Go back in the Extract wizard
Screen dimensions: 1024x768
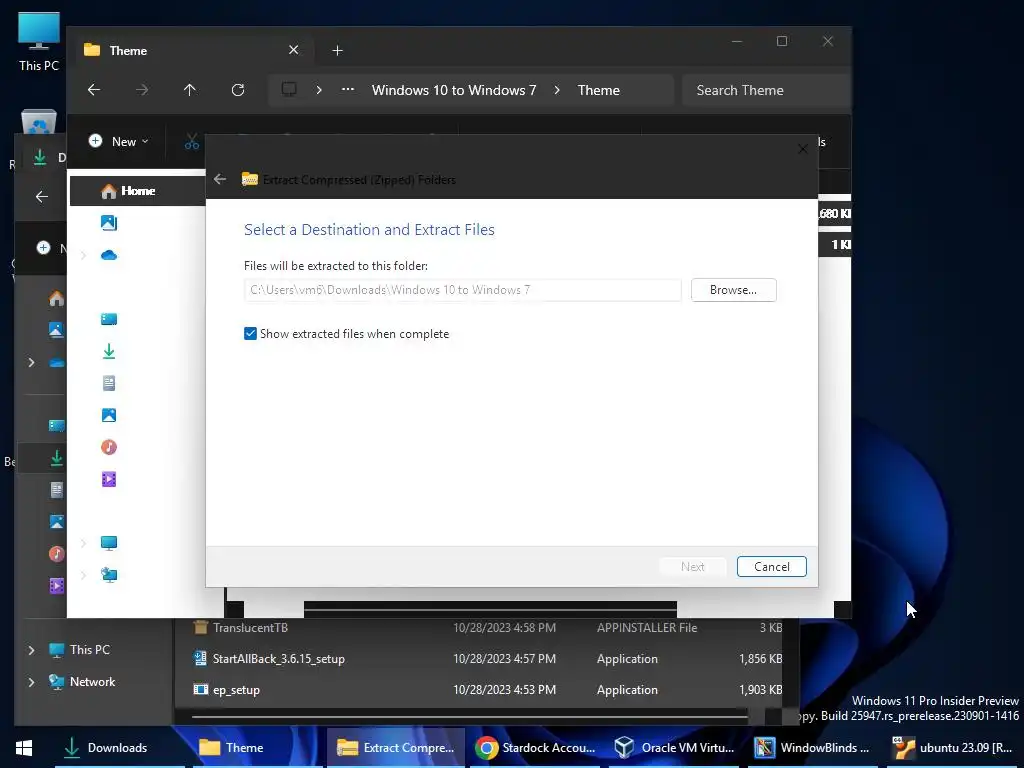click(220, 179)
